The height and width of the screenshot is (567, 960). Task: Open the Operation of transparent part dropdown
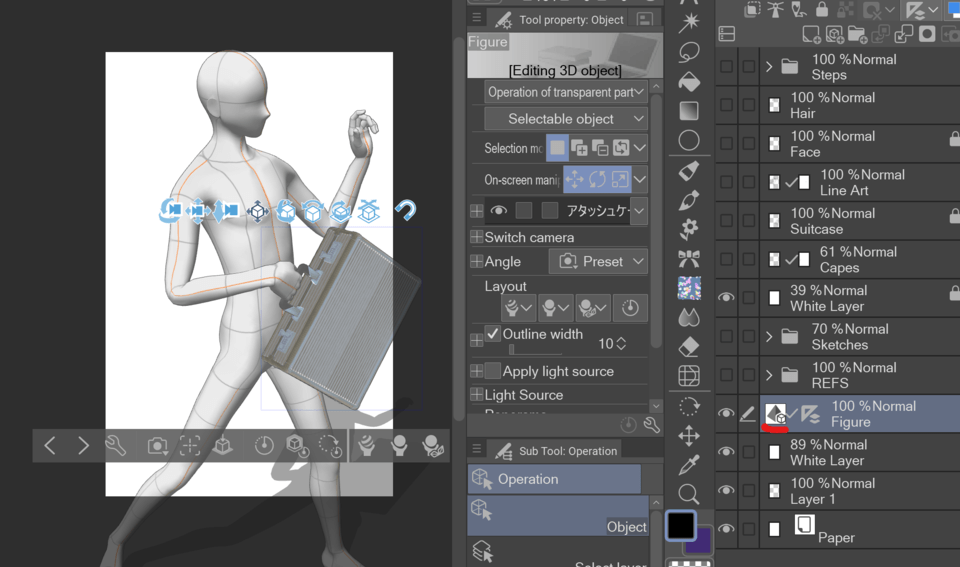566,92
